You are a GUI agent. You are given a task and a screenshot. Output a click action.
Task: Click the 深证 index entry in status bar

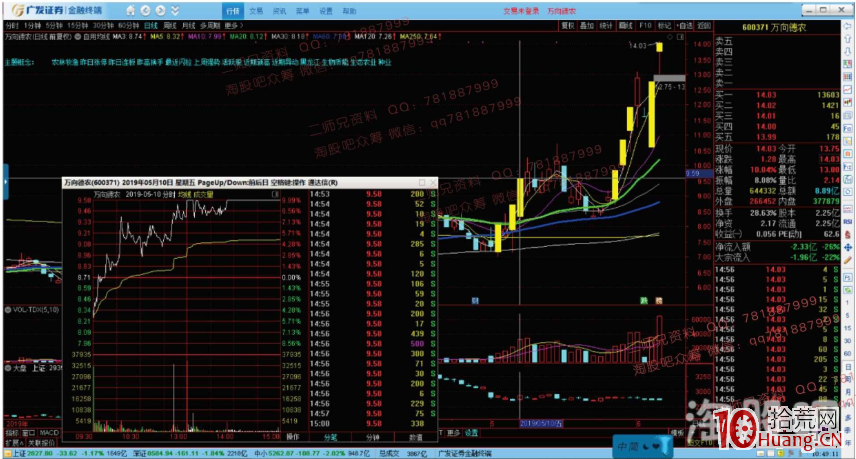click(x=191, y=453)
